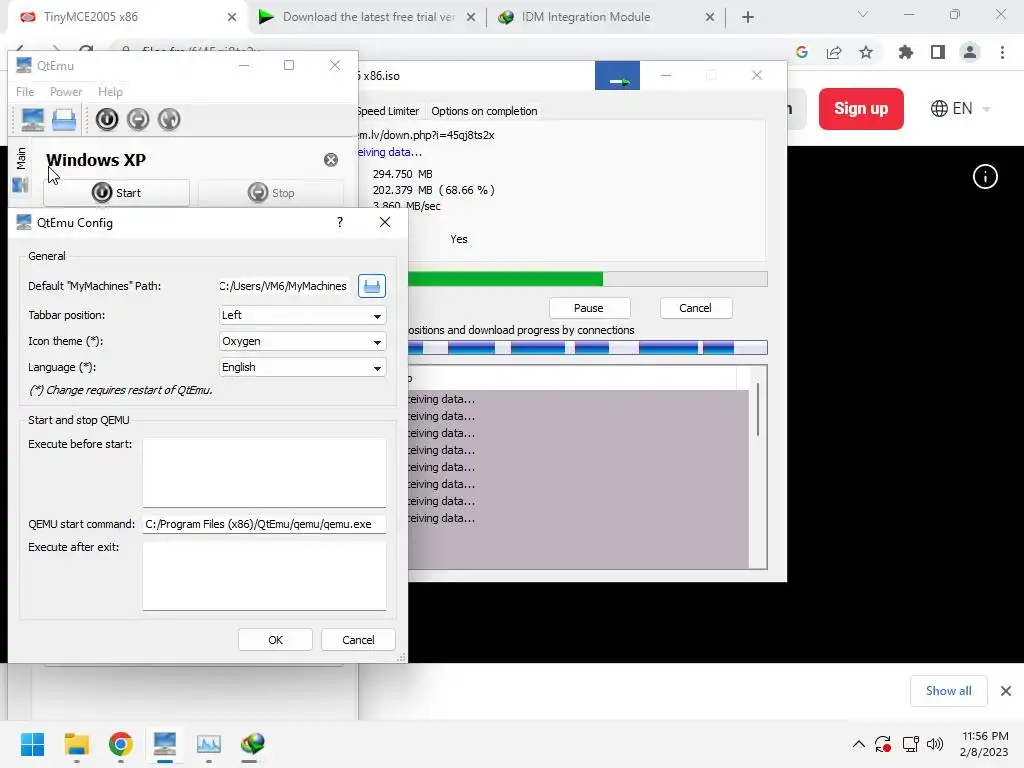
Task: Open a new browser tab
Action: [x=748, y=18]
